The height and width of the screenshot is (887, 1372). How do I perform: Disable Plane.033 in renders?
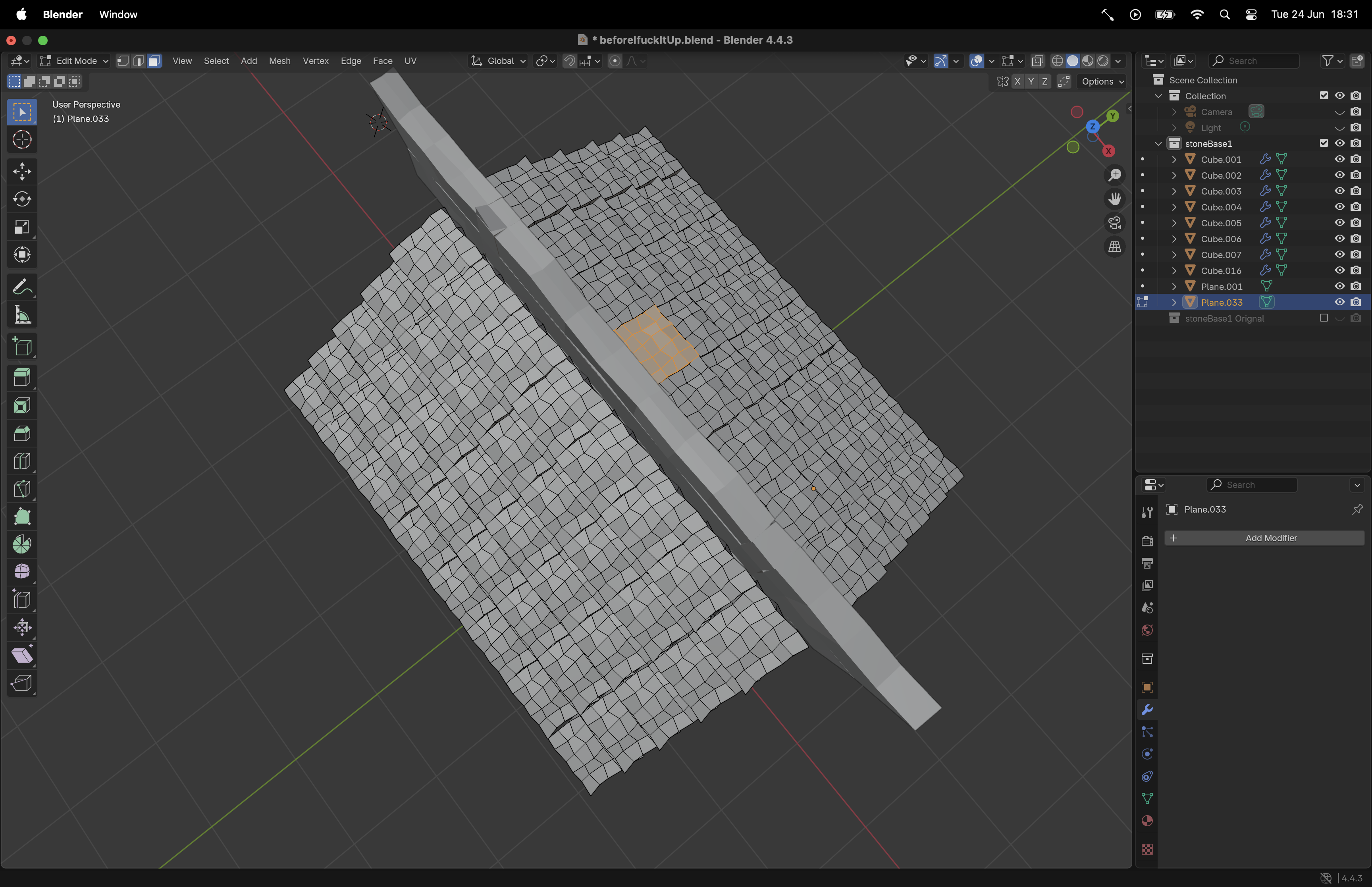[1356, 302]
